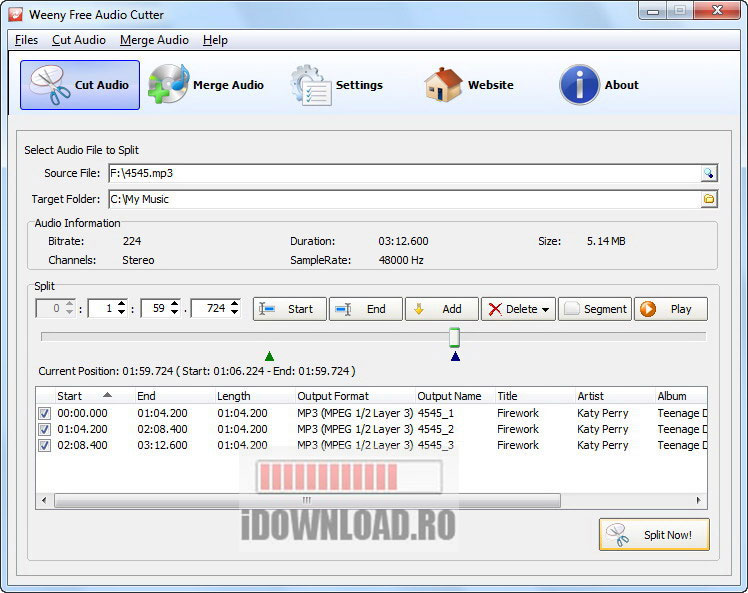The height and width of the screenshot is (593, 748).
Task: Uncheck the 4545_3 segment checkbox
Action: coord(44,446)
